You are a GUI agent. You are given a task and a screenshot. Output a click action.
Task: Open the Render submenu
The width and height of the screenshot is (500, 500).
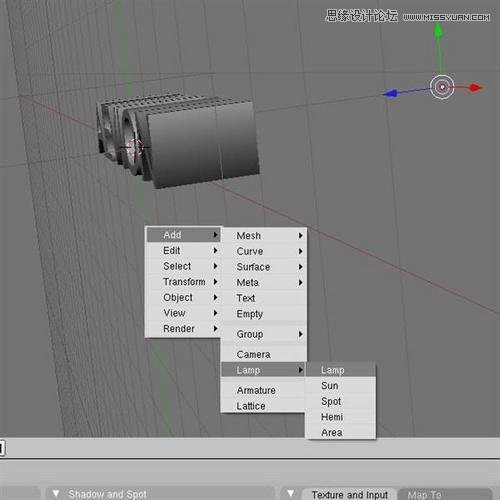coord(183,329)
